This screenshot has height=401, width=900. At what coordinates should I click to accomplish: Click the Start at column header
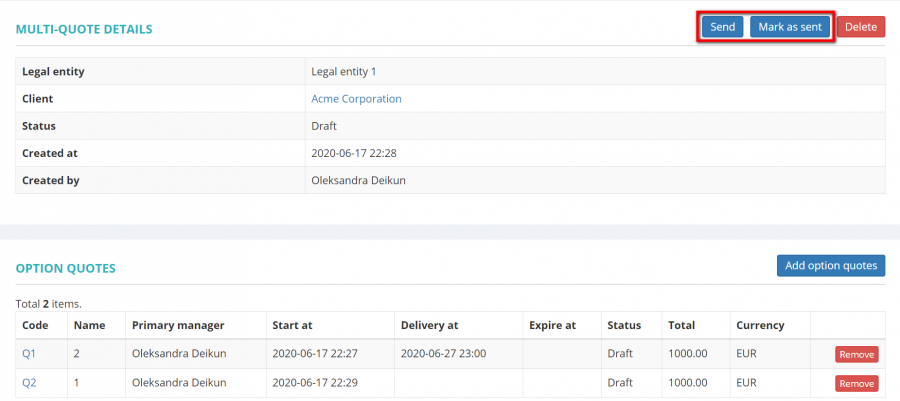[x=292, y=325]
